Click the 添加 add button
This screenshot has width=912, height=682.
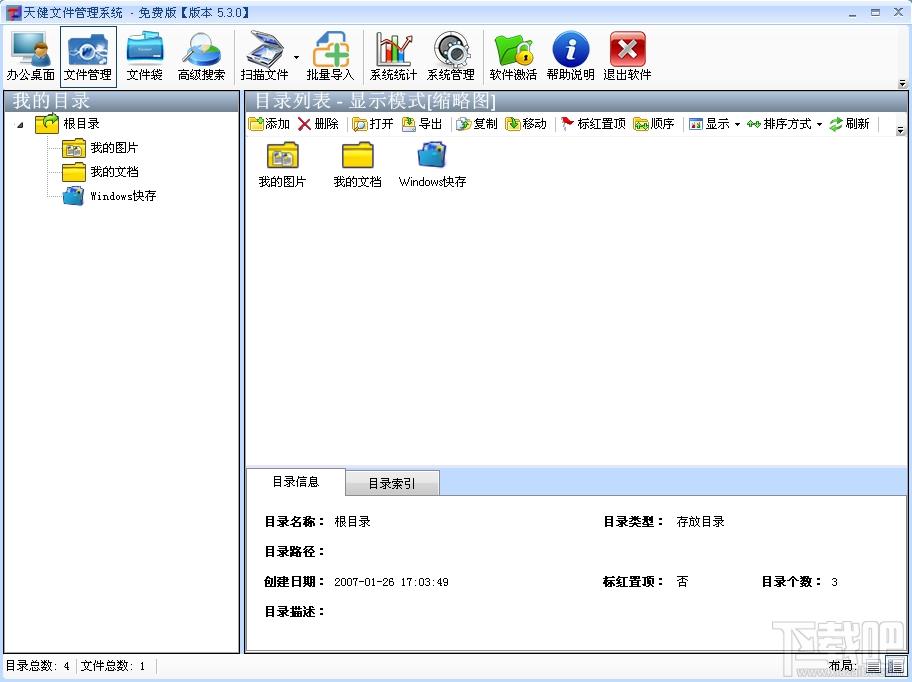click(x=269, y=124)
